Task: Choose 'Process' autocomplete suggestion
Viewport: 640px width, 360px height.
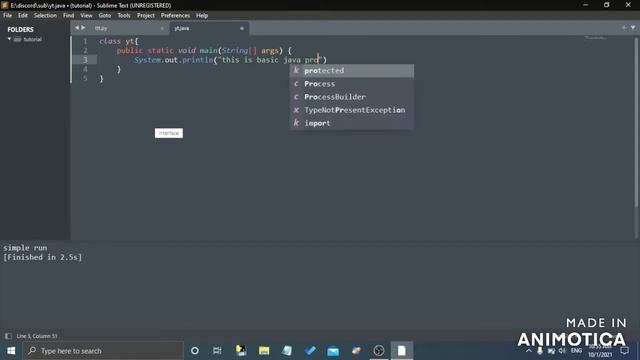Action: click(x=352, y=84)
